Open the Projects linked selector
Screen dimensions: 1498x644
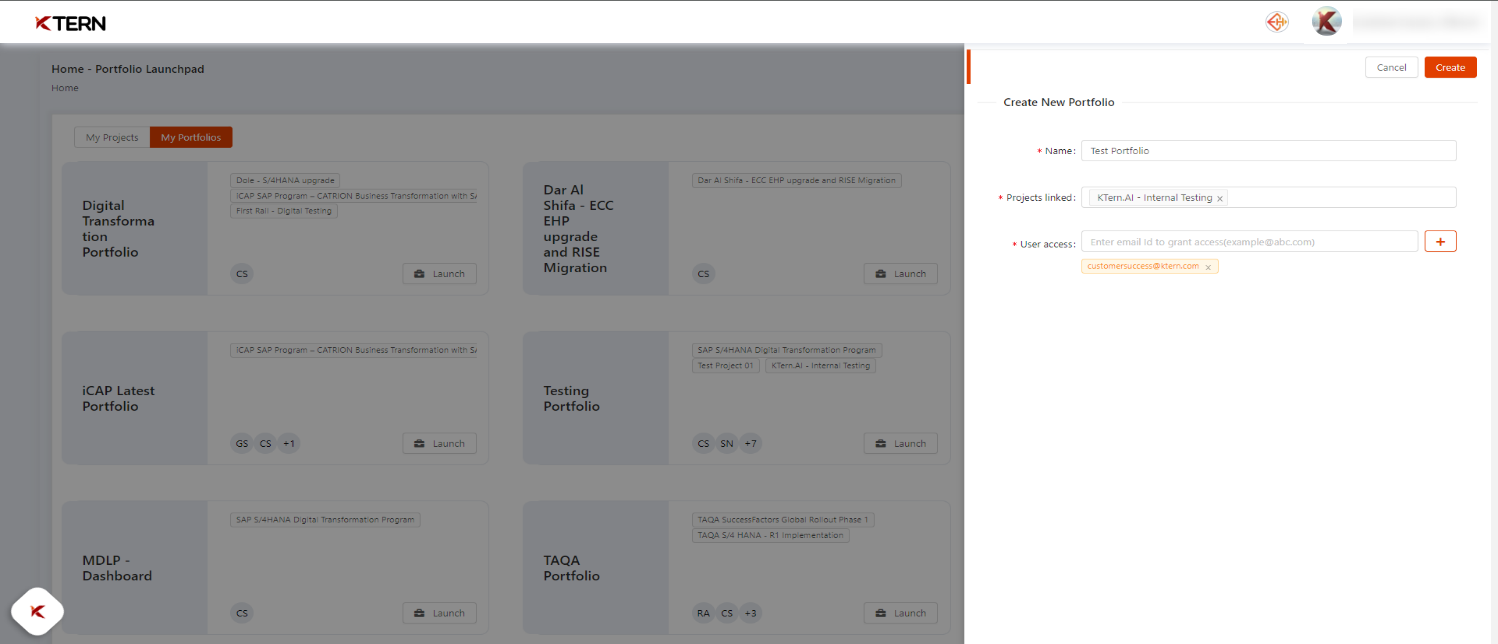[1268, 197]
